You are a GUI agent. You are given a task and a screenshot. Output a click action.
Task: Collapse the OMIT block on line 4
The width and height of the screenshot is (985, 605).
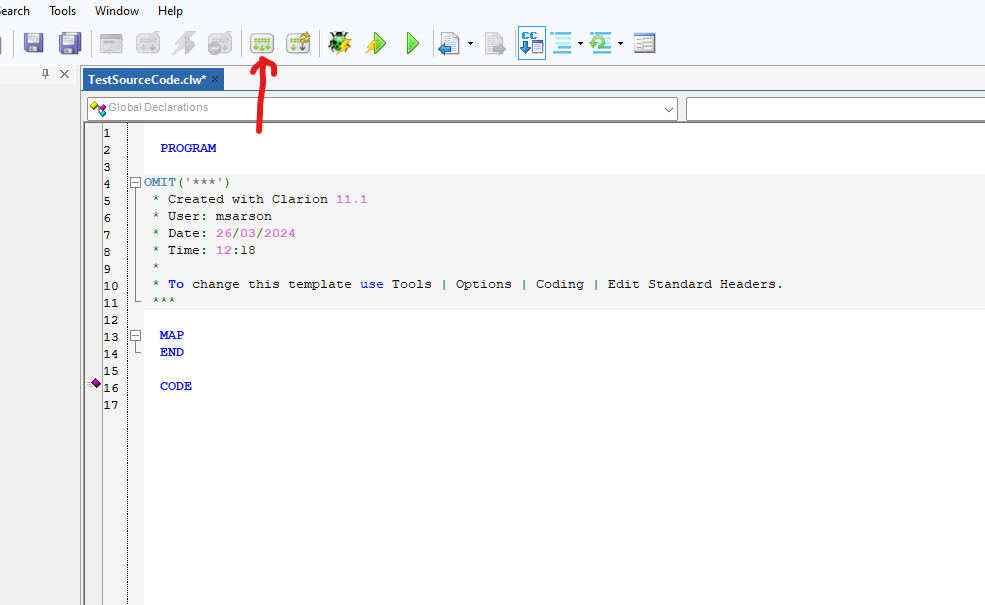tap(135, 182)
